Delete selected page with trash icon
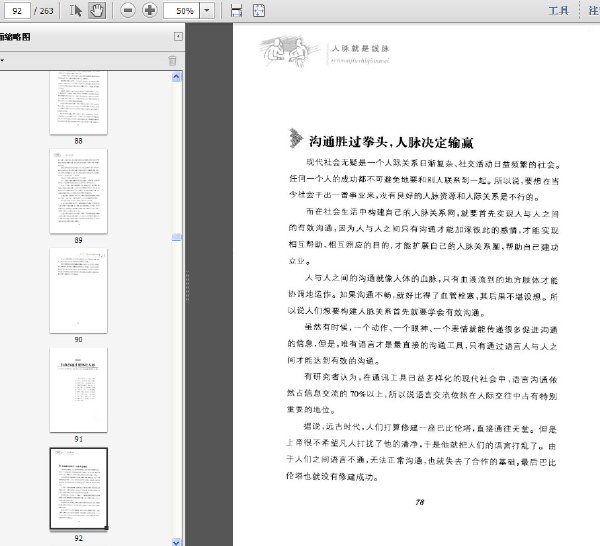600x546 pixels. click(173, 60)
